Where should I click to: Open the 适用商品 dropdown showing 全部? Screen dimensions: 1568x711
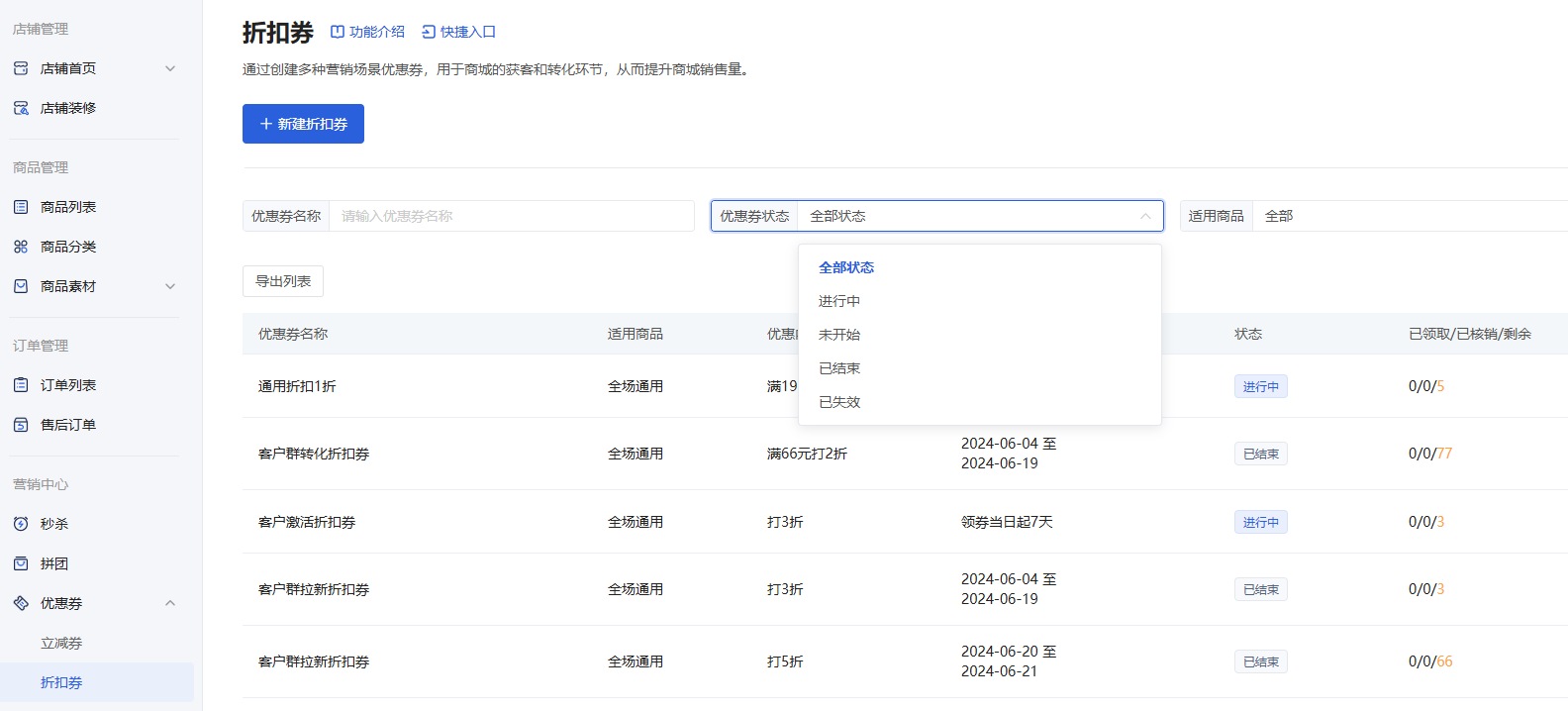[1411, 216]
